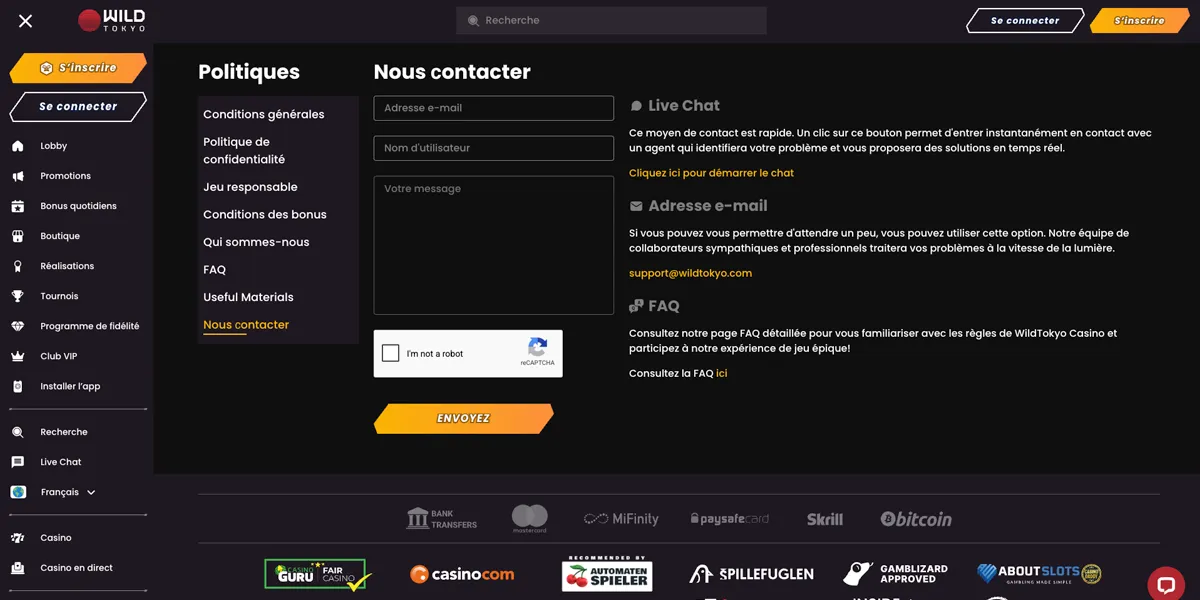The width and height of the screenshot is (1200, 600).
Task: Click the Promotions megaphone icon
Action: coord(17,176)
